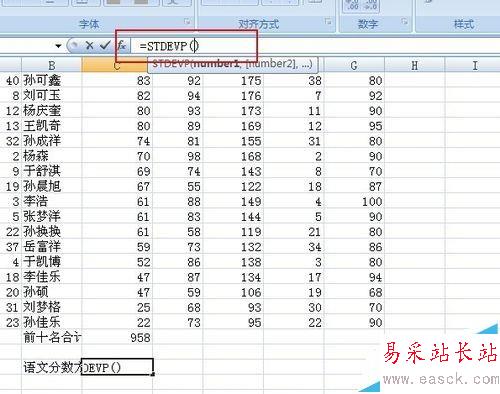The height and width of the screenshot is (394, 500).
Task: Click the cell with value 173
Action: pyautogui.click(x=233, y=111)
